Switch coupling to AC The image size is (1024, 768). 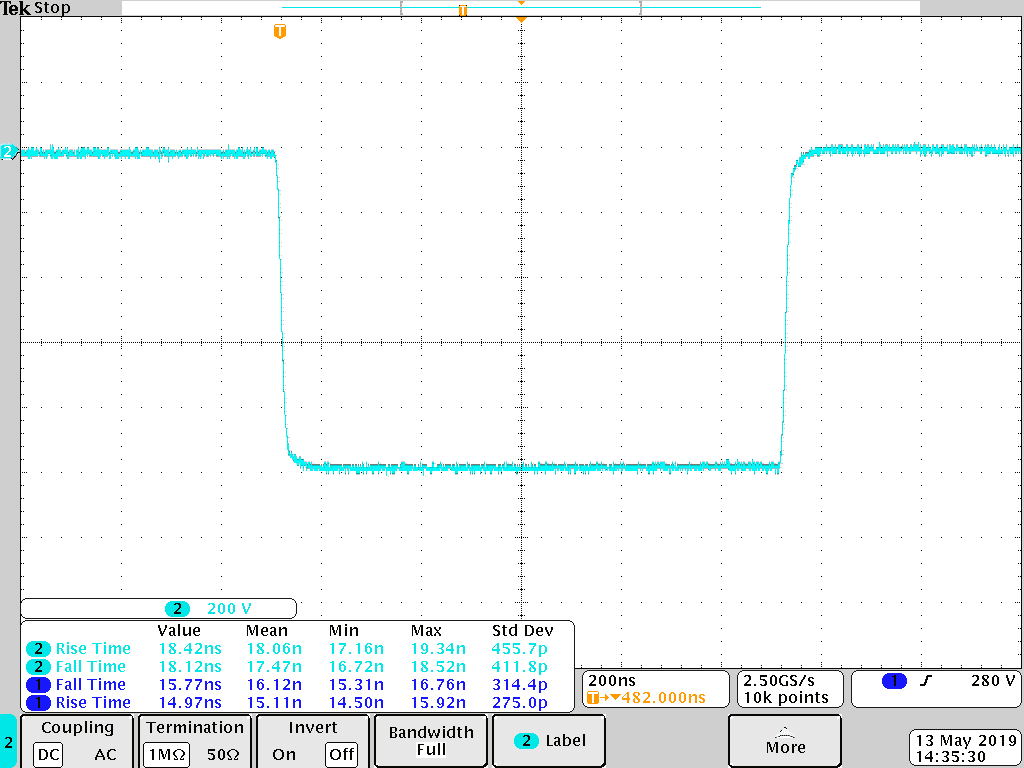point(105,754)
